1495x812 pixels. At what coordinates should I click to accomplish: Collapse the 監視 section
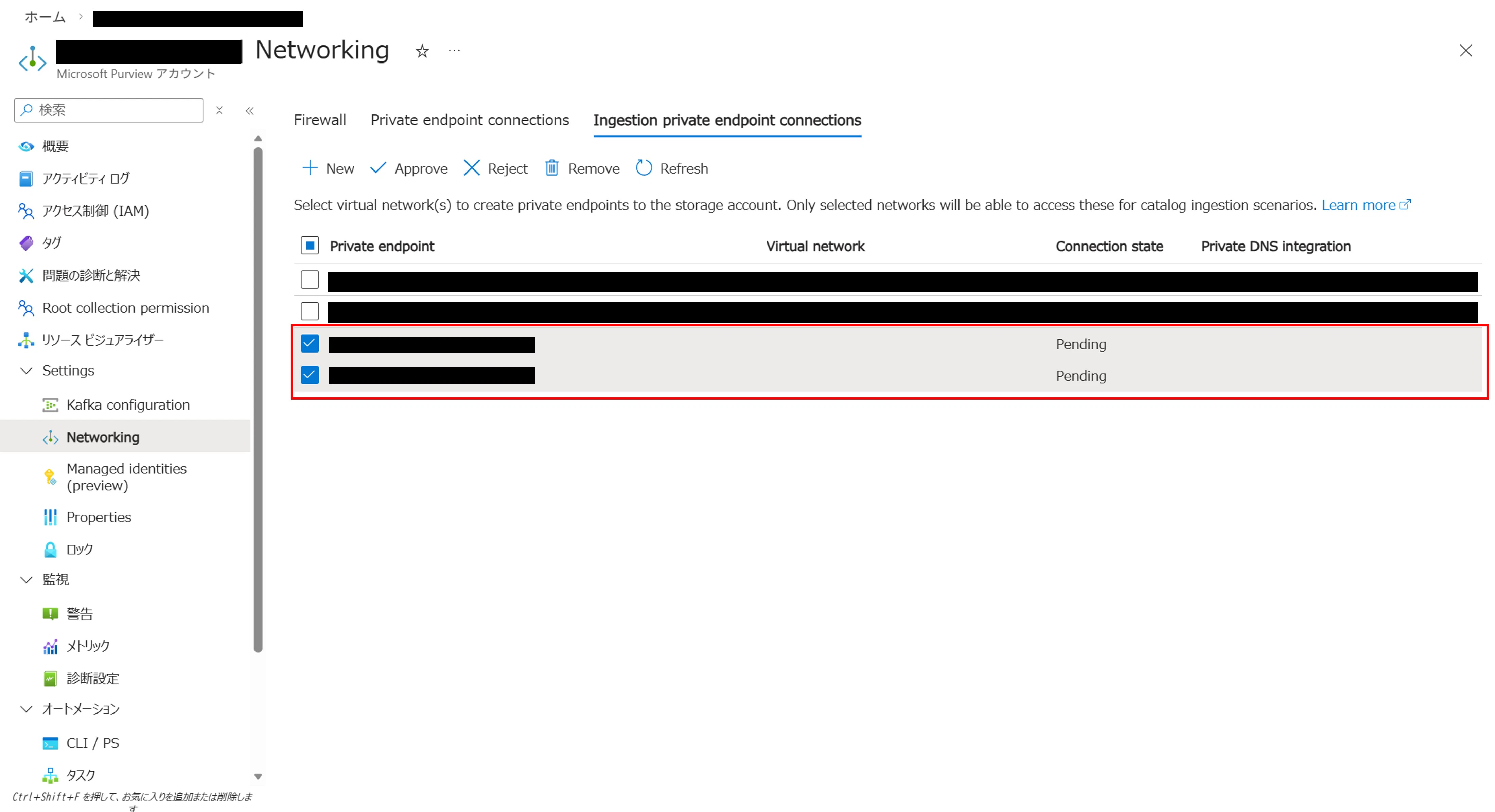pyautogui.click(x=26, y=579)
